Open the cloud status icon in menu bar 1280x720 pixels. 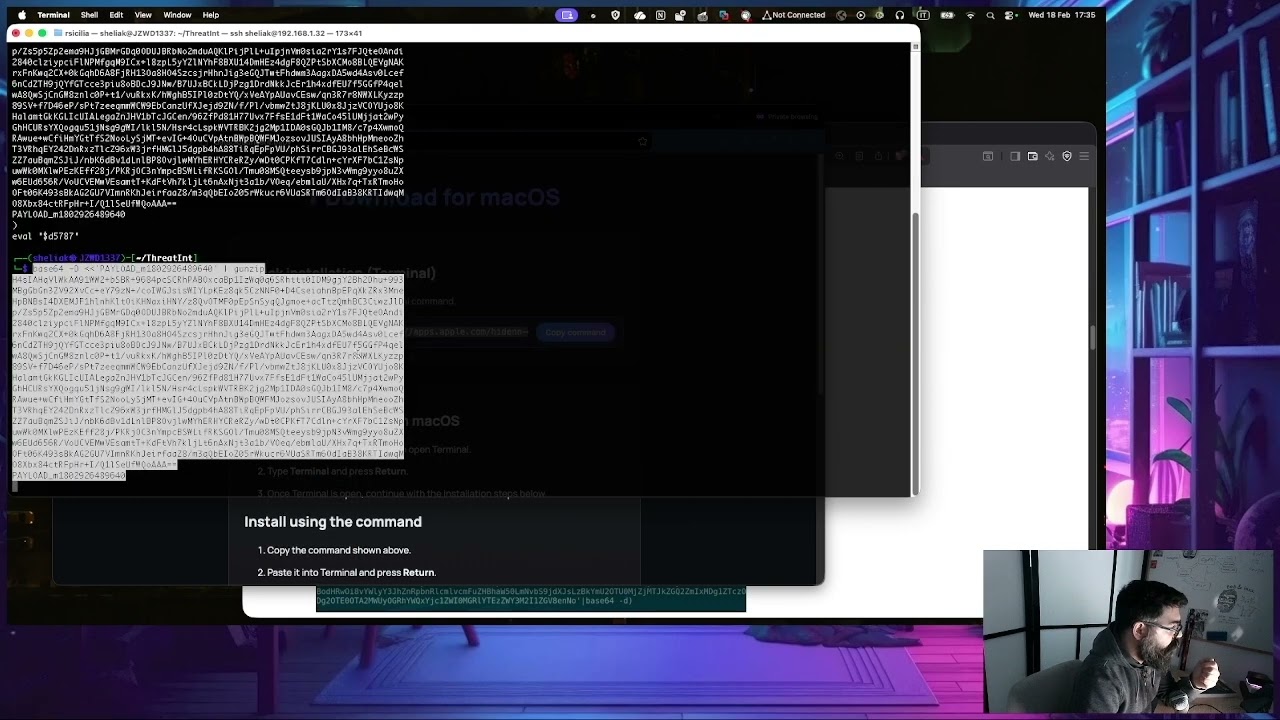pos(639,15)
